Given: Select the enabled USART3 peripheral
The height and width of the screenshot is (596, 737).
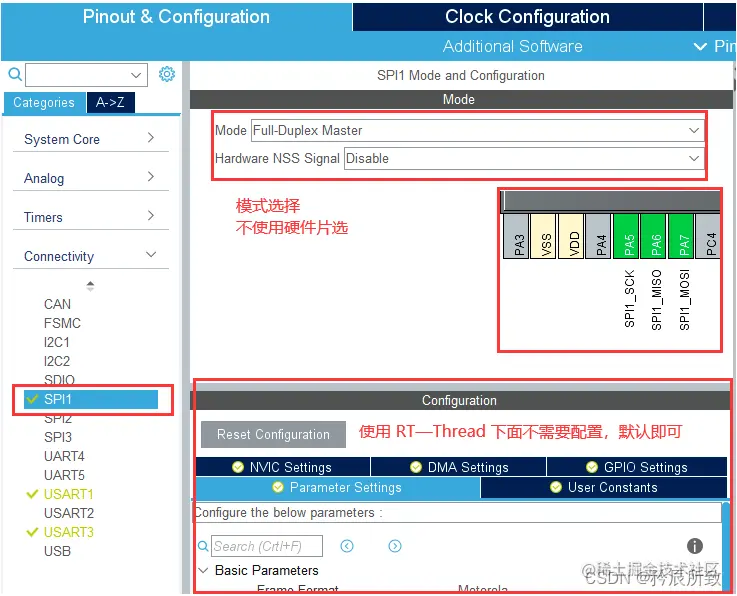Looking at the screenshot, I should pos(68,532).
